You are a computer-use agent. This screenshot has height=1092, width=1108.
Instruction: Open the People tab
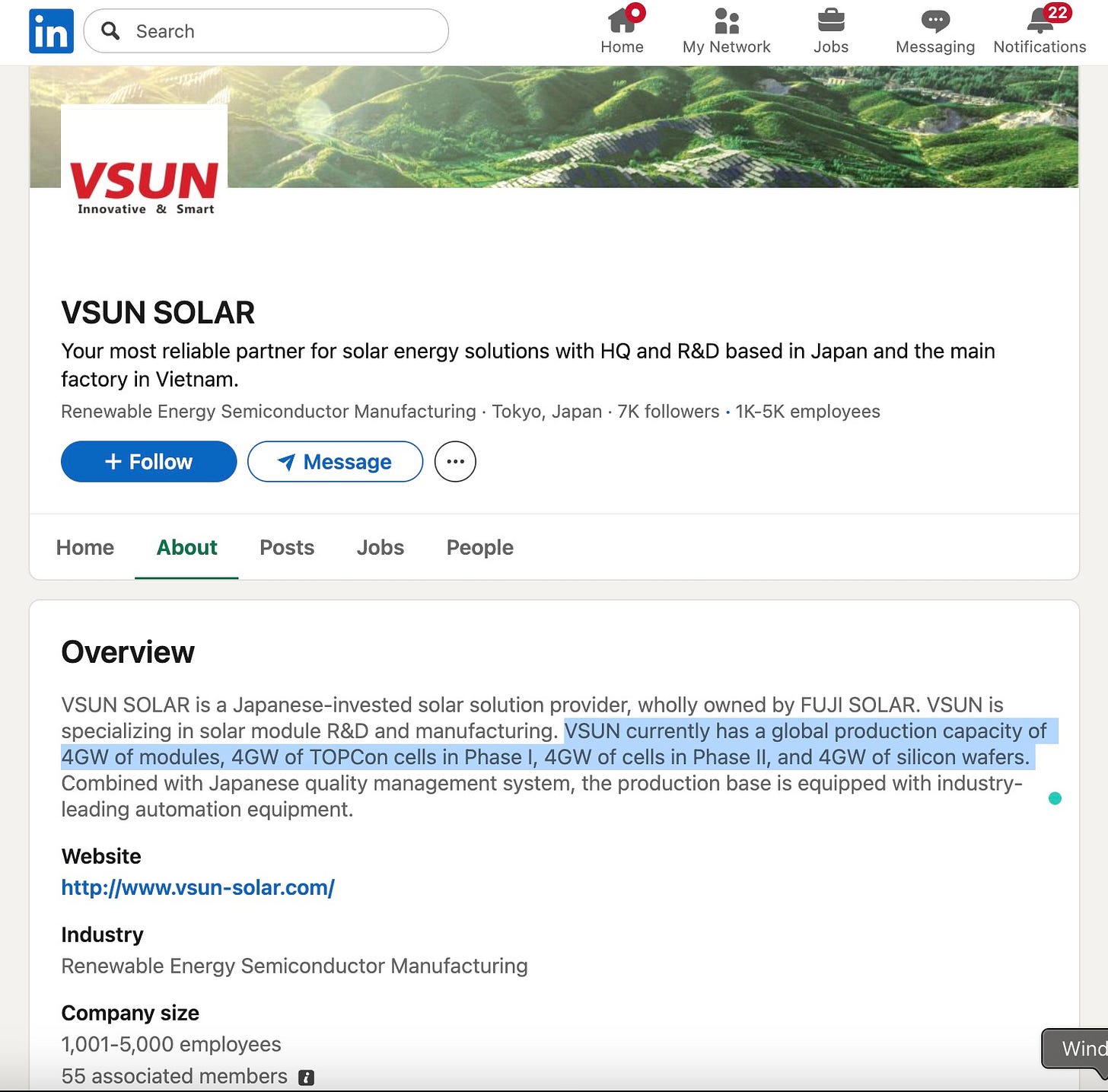pyautogui.click(x=479, y=548)
